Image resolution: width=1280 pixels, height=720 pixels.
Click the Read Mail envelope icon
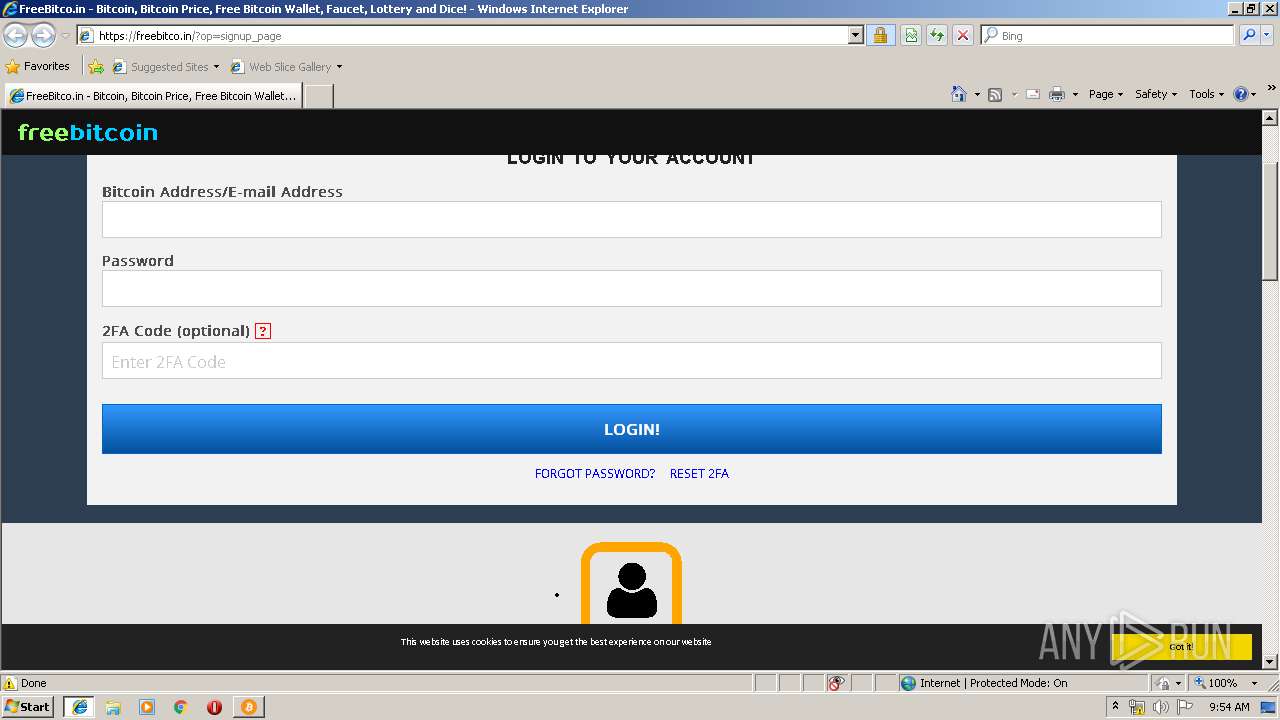[x=1033, y=94]
